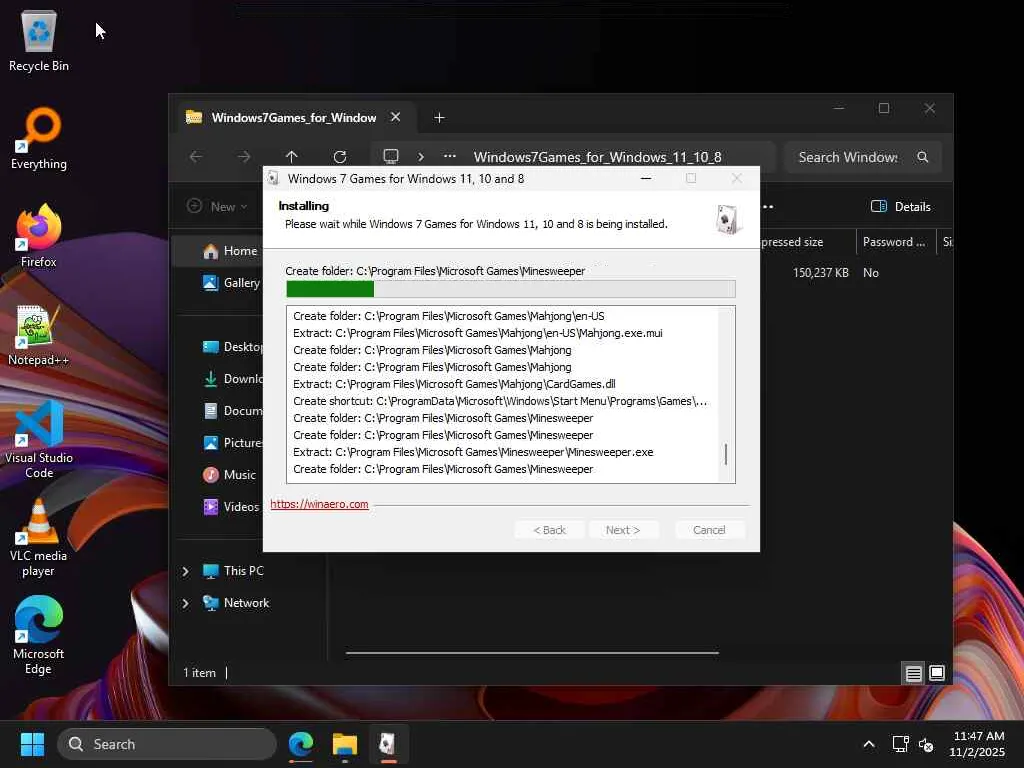The image size is (1024, 768).
Task: Refresh the File Explorer view
Action: point(340,157)
